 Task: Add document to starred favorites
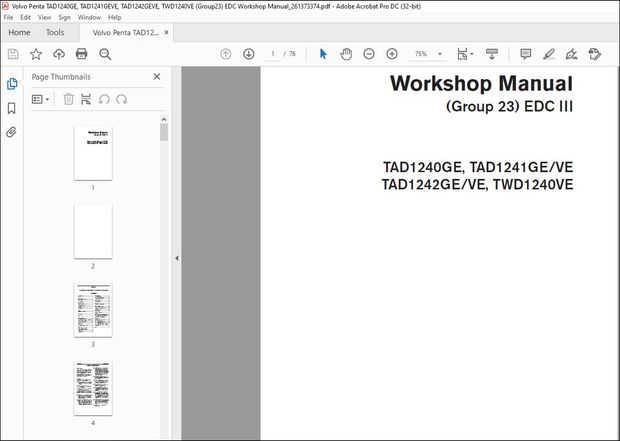pos(36,54)
